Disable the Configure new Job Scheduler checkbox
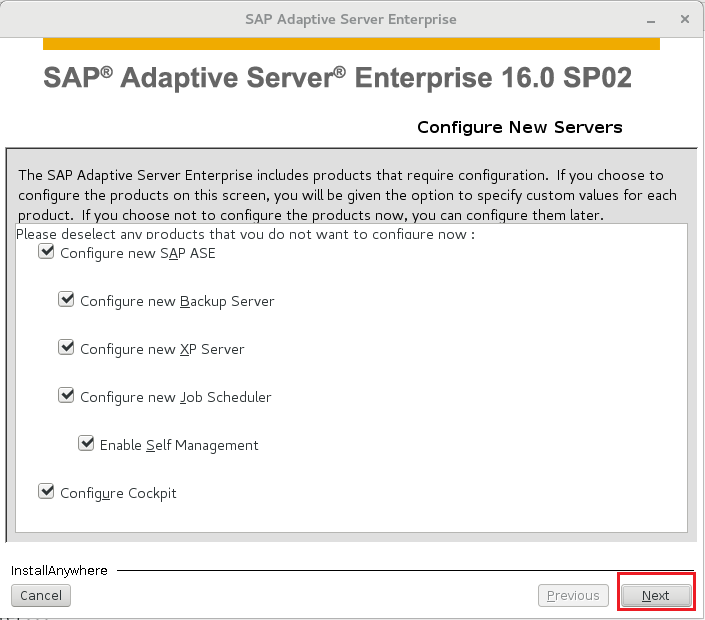705x620 pixels. 66,396
